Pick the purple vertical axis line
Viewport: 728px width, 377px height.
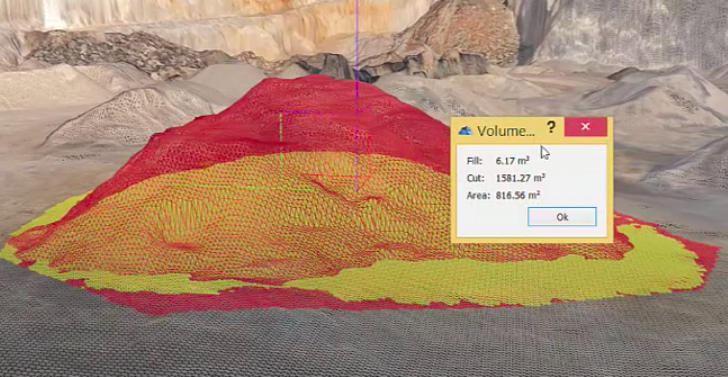coord(357,93)
